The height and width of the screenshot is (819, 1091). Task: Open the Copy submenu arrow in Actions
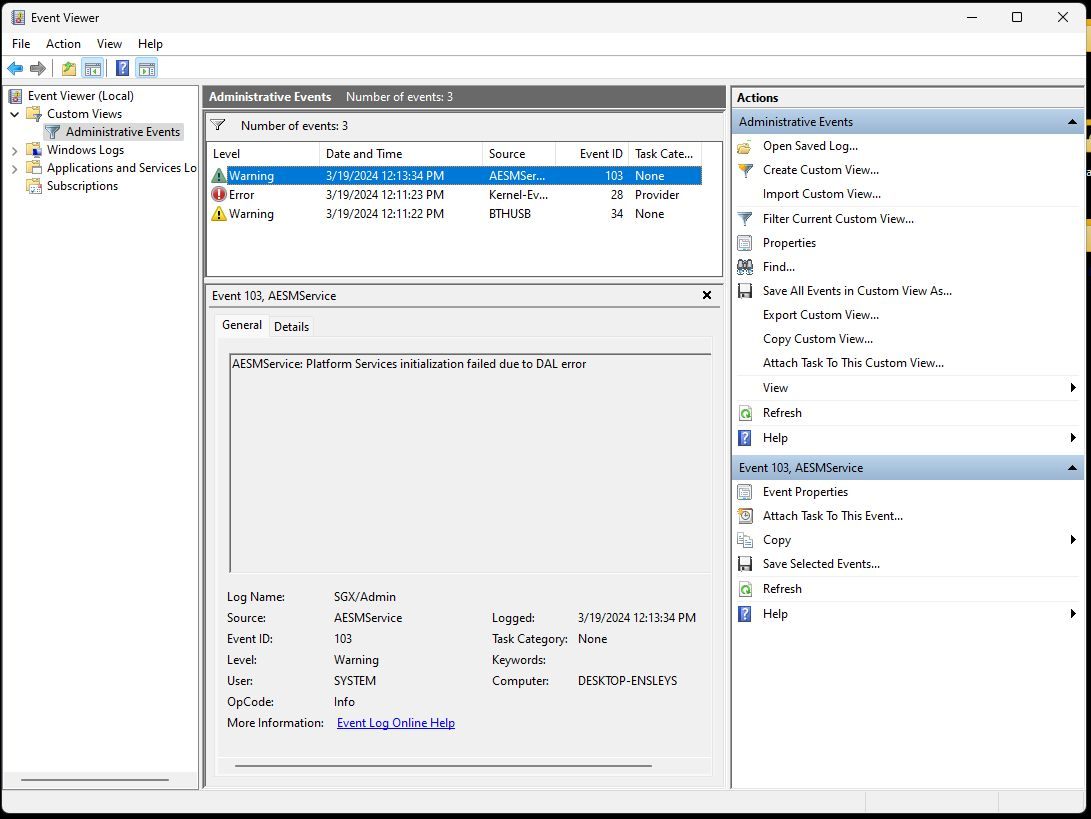[x=1073, y=539]
